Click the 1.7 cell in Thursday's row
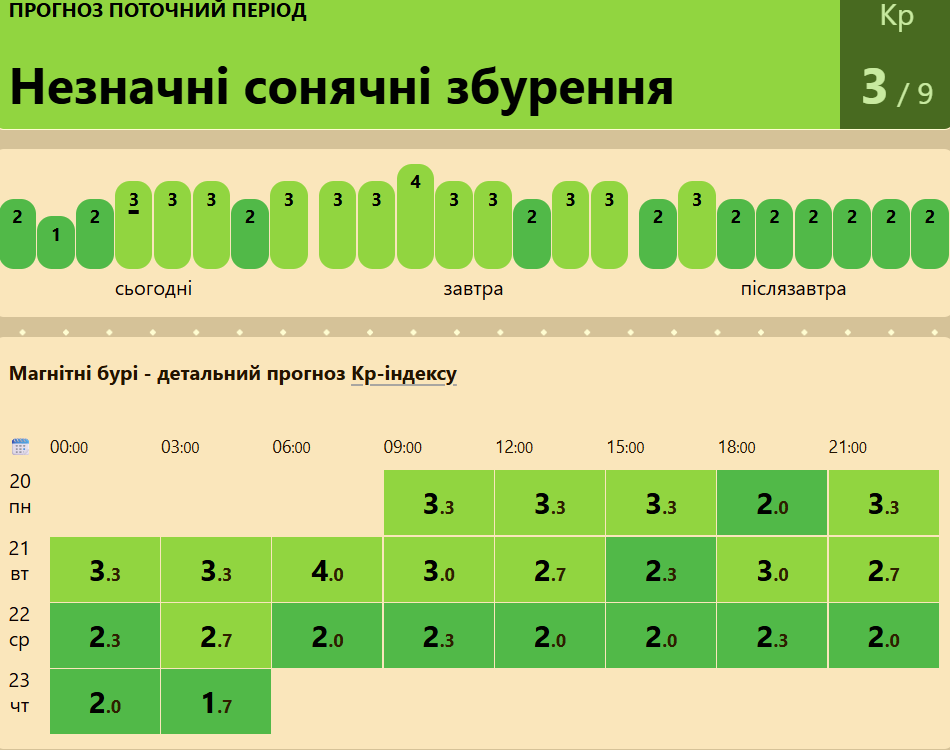This screenshot has height=750, width=950. pos(216,702)
